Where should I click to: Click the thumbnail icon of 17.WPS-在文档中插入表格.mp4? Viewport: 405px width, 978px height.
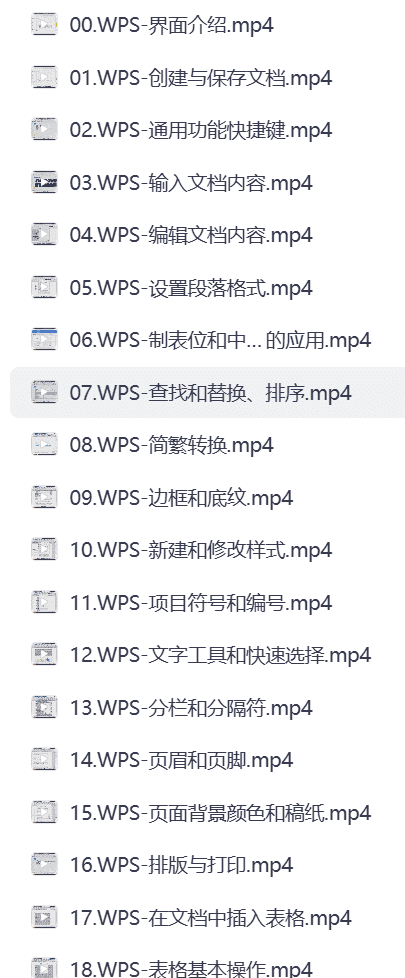coord(44,917)
